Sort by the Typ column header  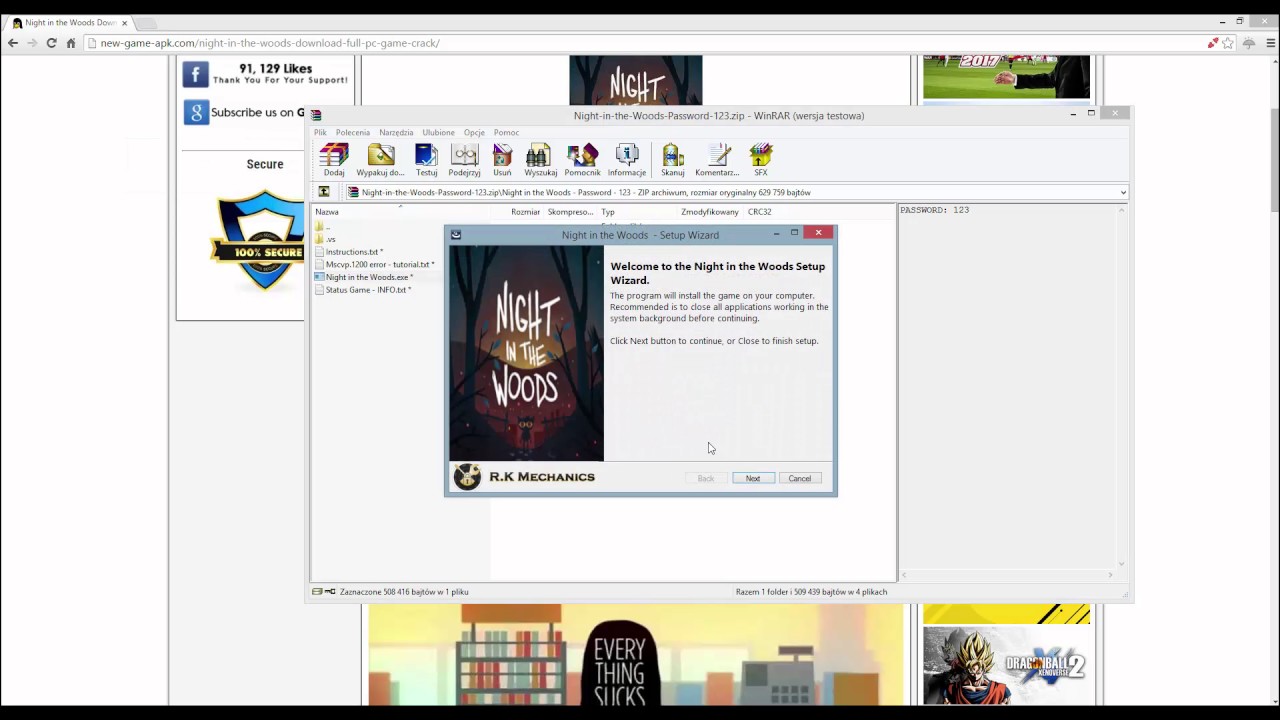(608, 212)
